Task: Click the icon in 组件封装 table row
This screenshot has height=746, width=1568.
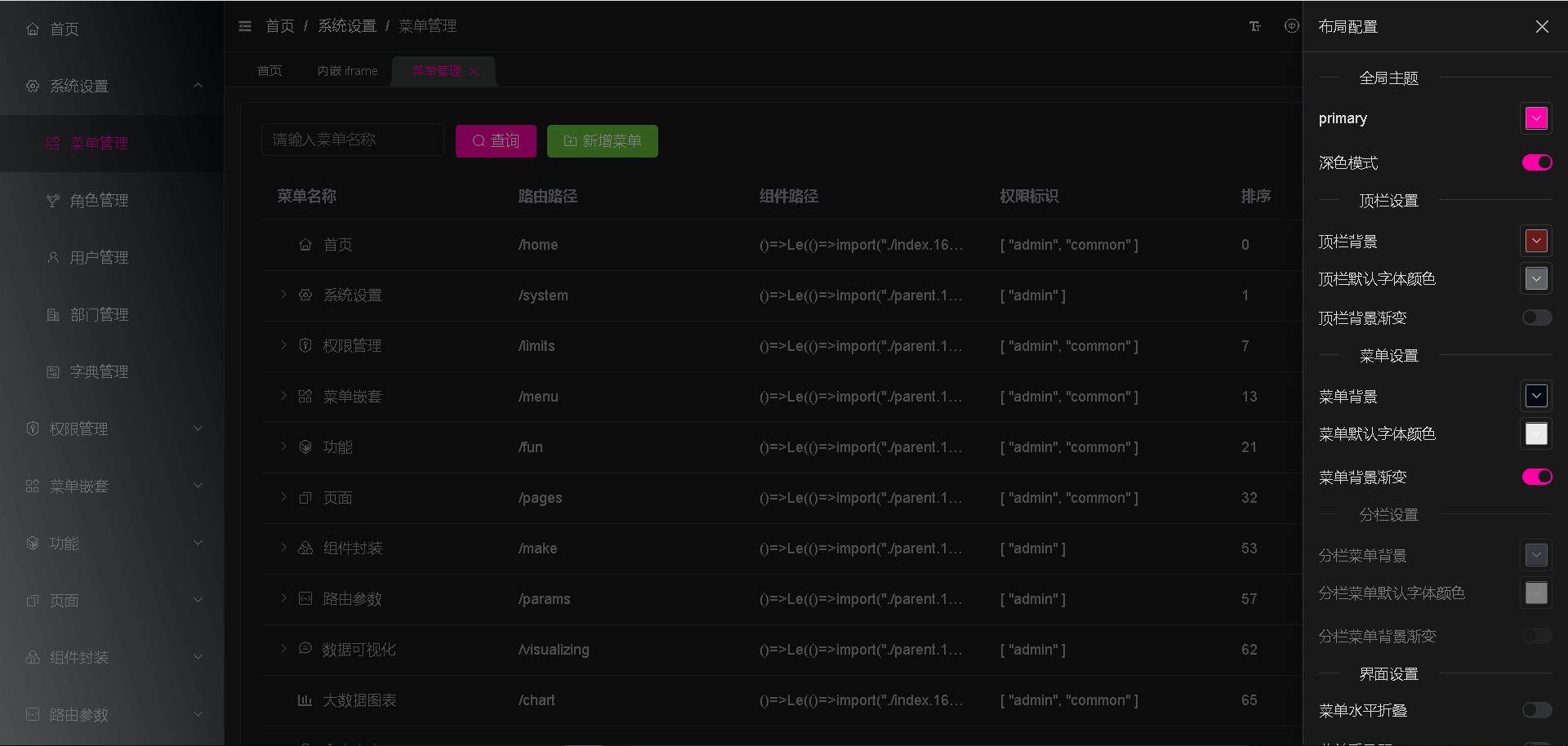Action: click(x=305, y=548)
